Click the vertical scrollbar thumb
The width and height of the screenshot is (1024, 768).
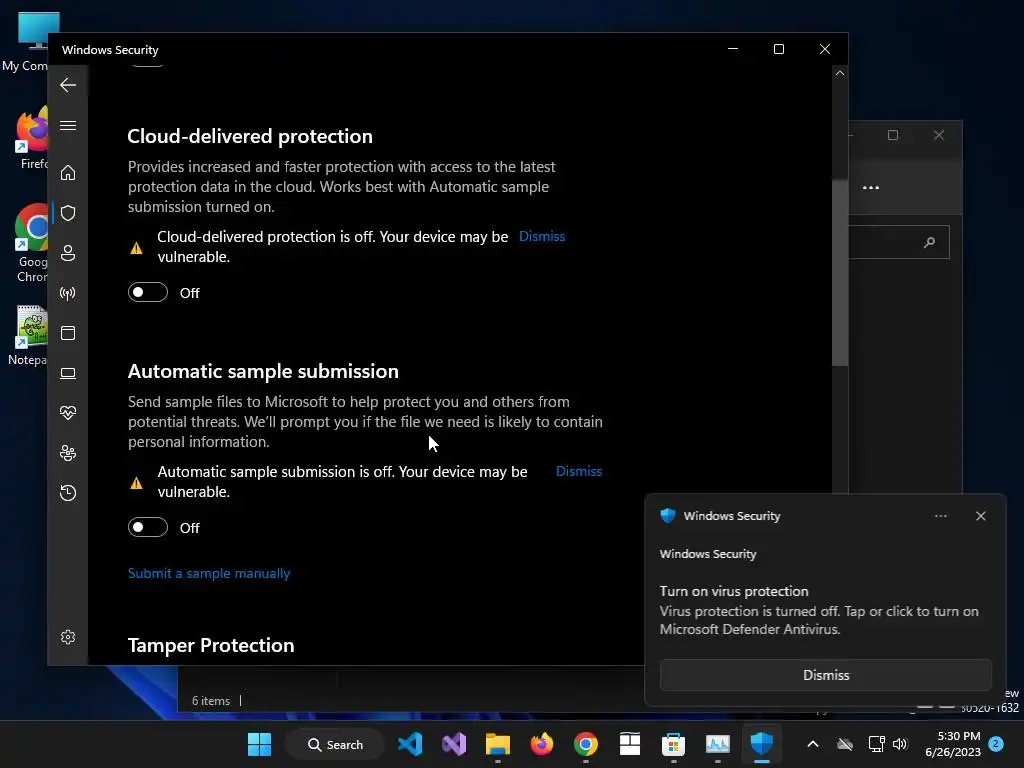[840, 272]
